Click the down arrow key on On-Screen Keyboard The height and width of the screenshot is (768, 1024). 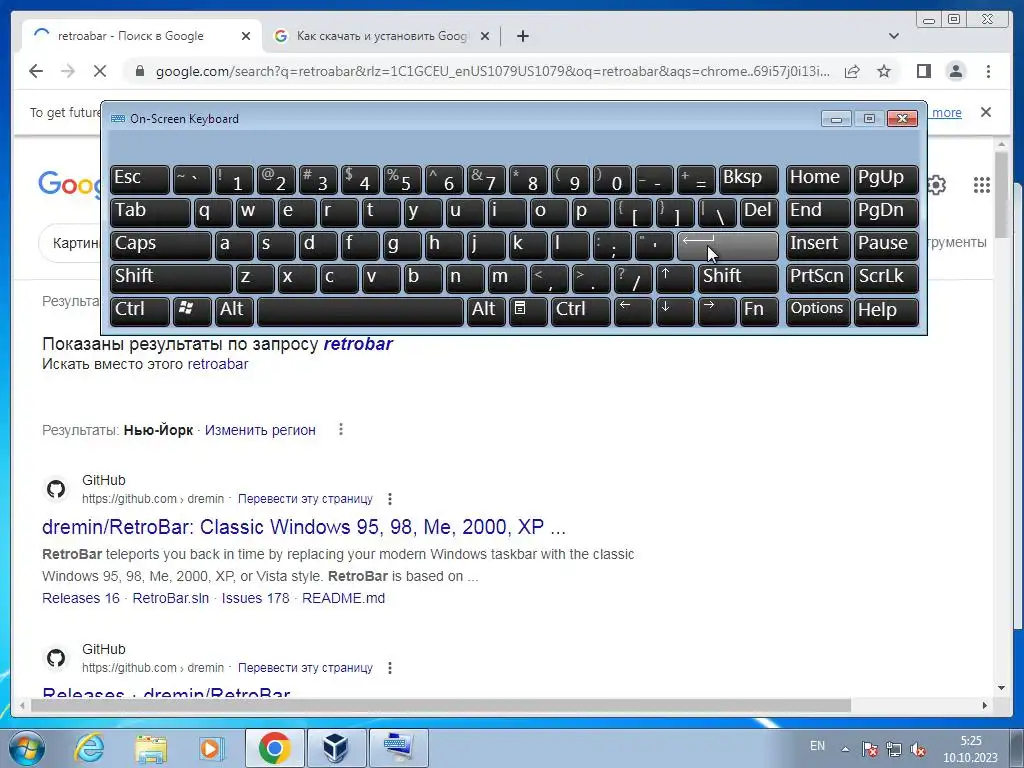click(x=675, y=310)
